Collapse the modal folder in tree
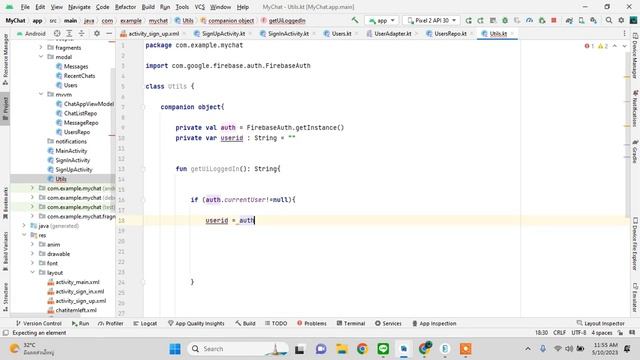This screenshot has width=640, height=360. 41,57
